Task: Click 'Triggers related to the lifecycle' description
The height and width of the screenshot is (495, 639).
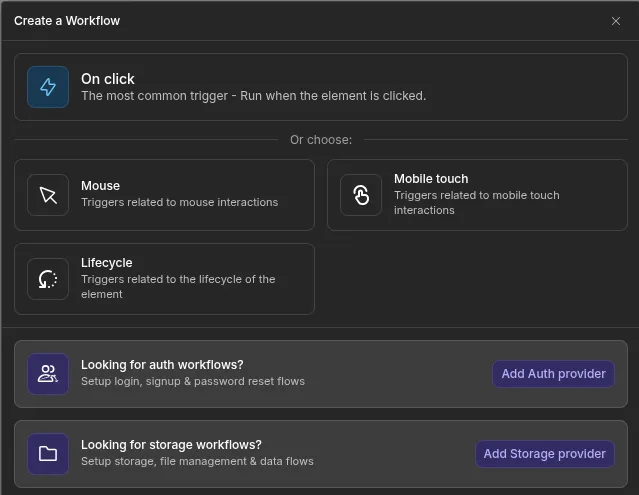Action: [178, 286]
